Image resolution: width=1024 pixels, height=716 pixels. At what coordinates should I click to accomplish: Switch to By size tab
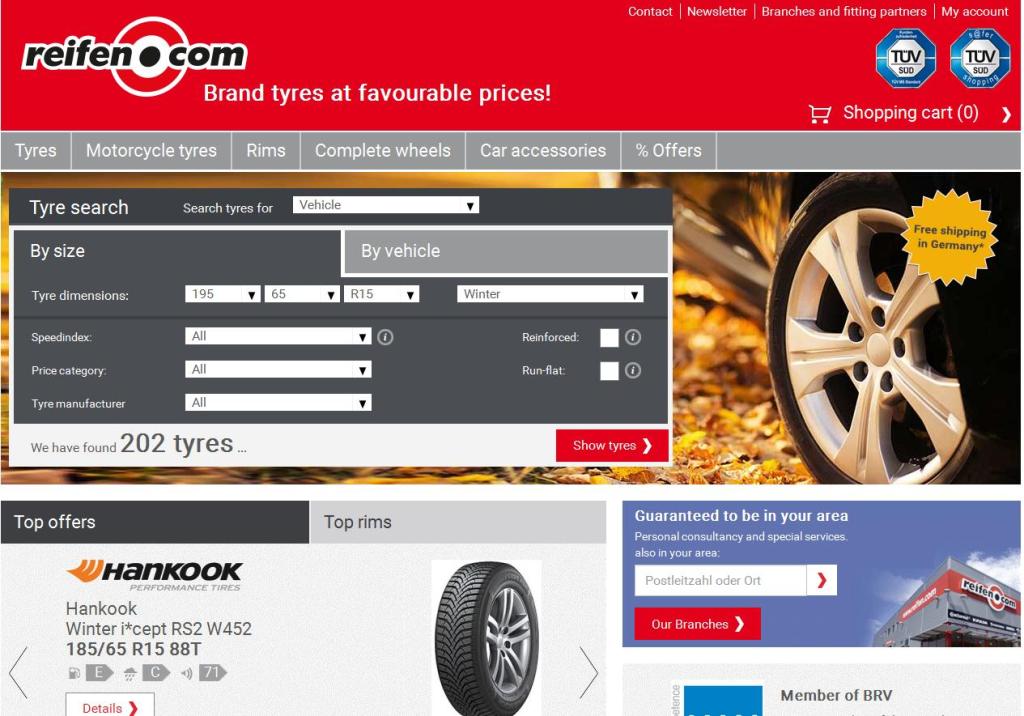tap(177, 252)
